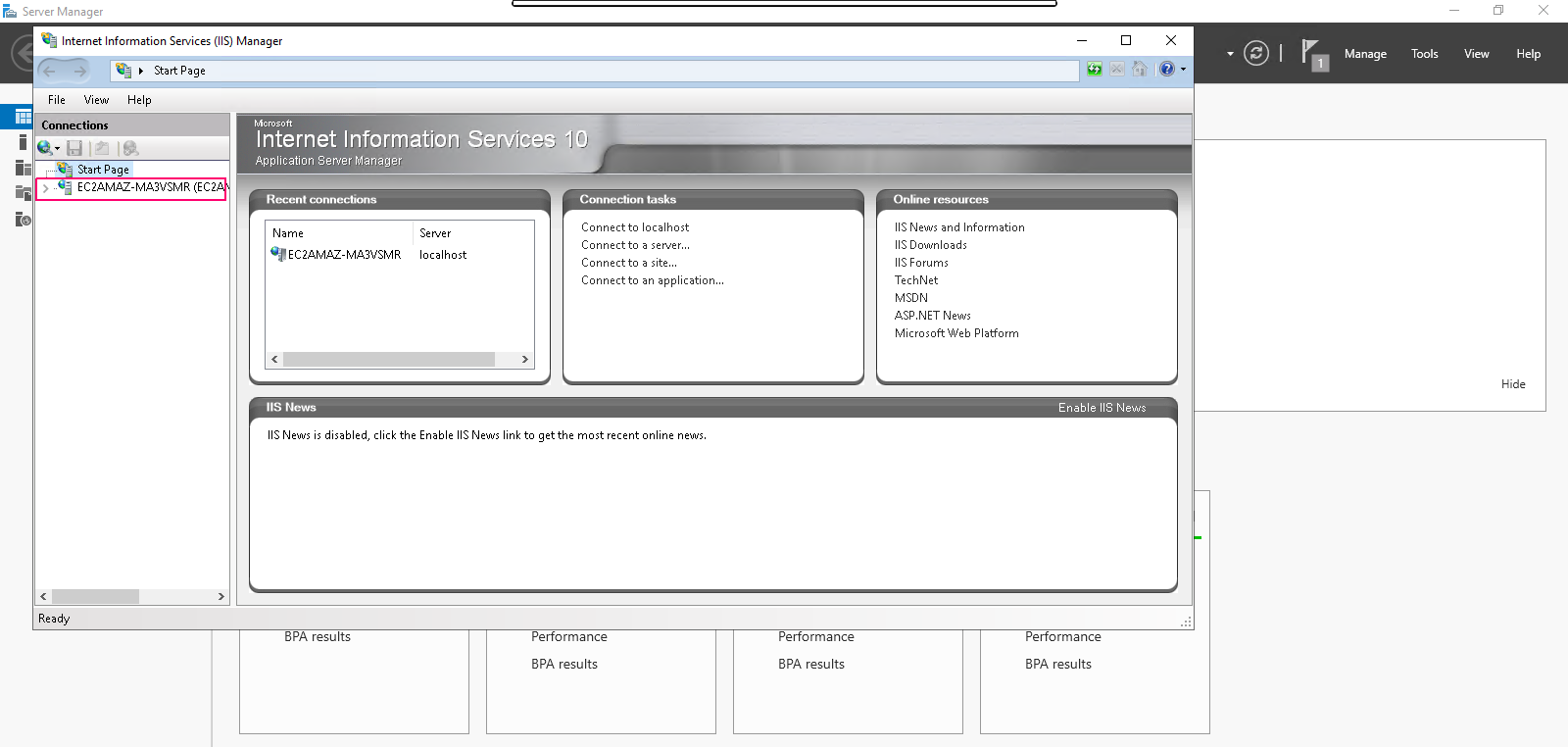Viewport: 1568px width, 747px height.
Task: Click the Connect to localhost link
Action: [x=635, y=227]
